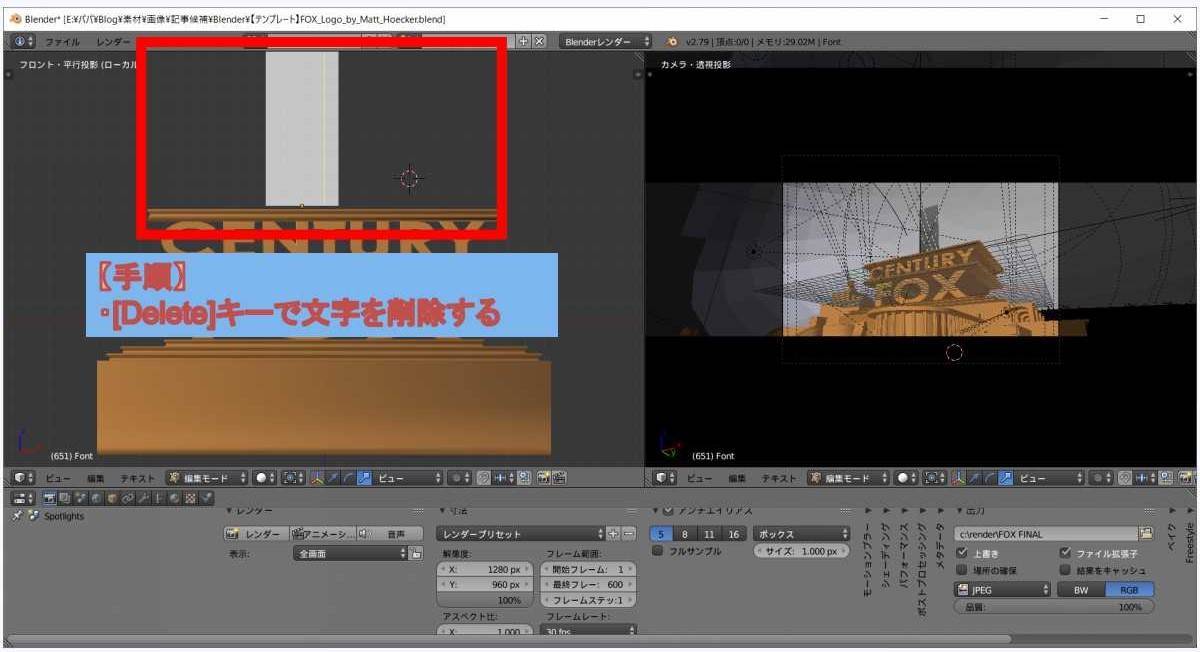Open the レンダー menu in top bar
This screenshot has height=652, width=1200.
pos(112,41)
